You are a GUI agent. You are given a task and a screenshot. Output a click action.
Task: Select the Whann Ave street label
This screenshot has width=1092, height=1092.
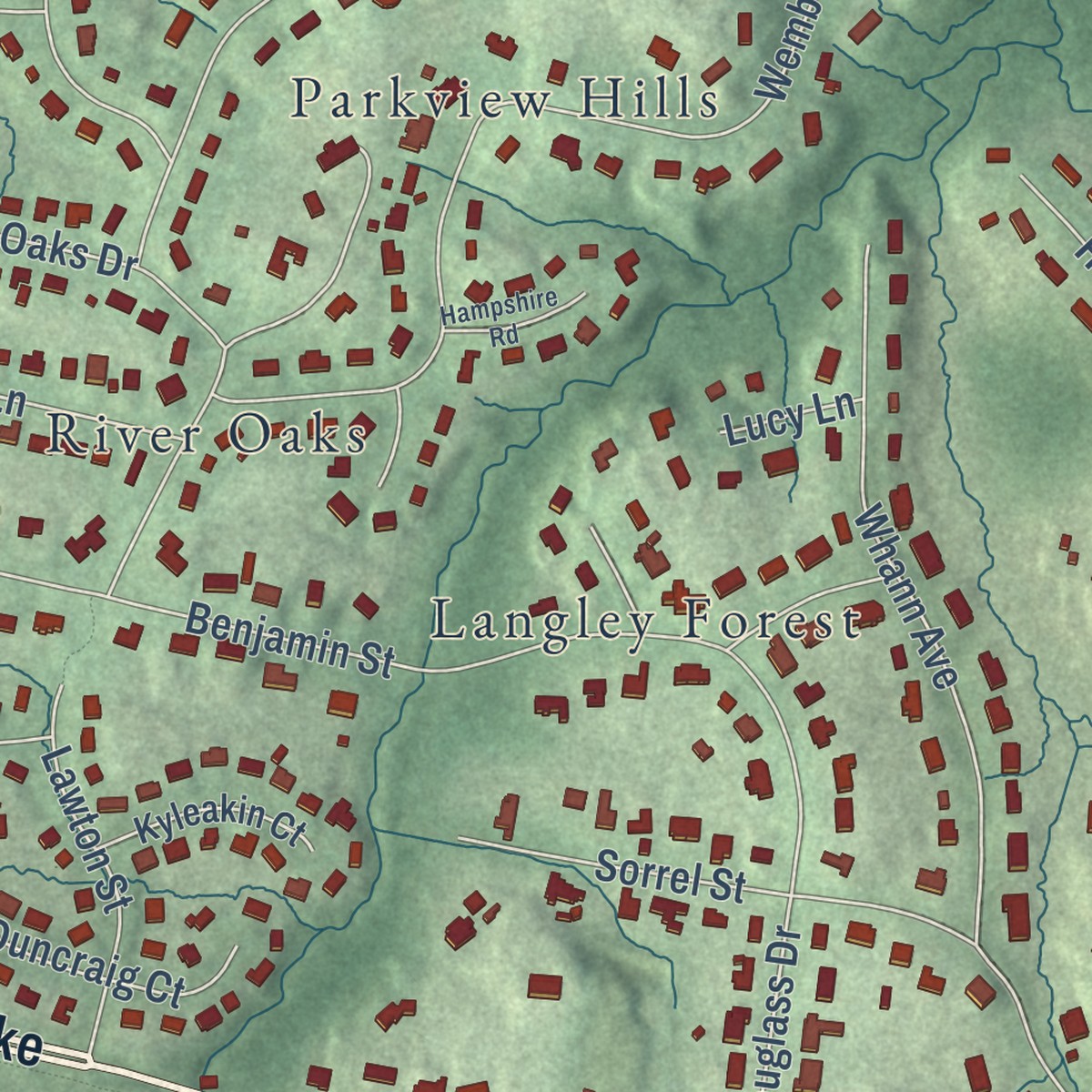point(905,598)
